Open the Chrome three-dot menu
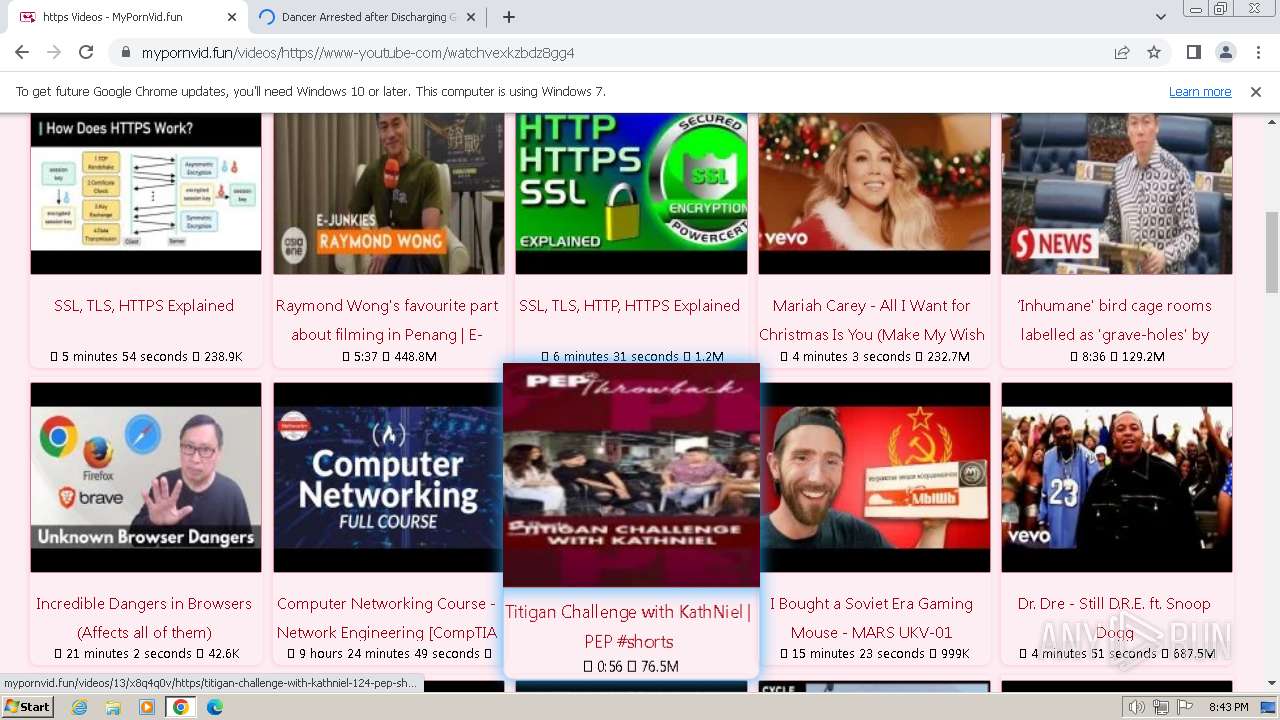The height and width of the screenshot is (720, 1280). coord(1257,53)
